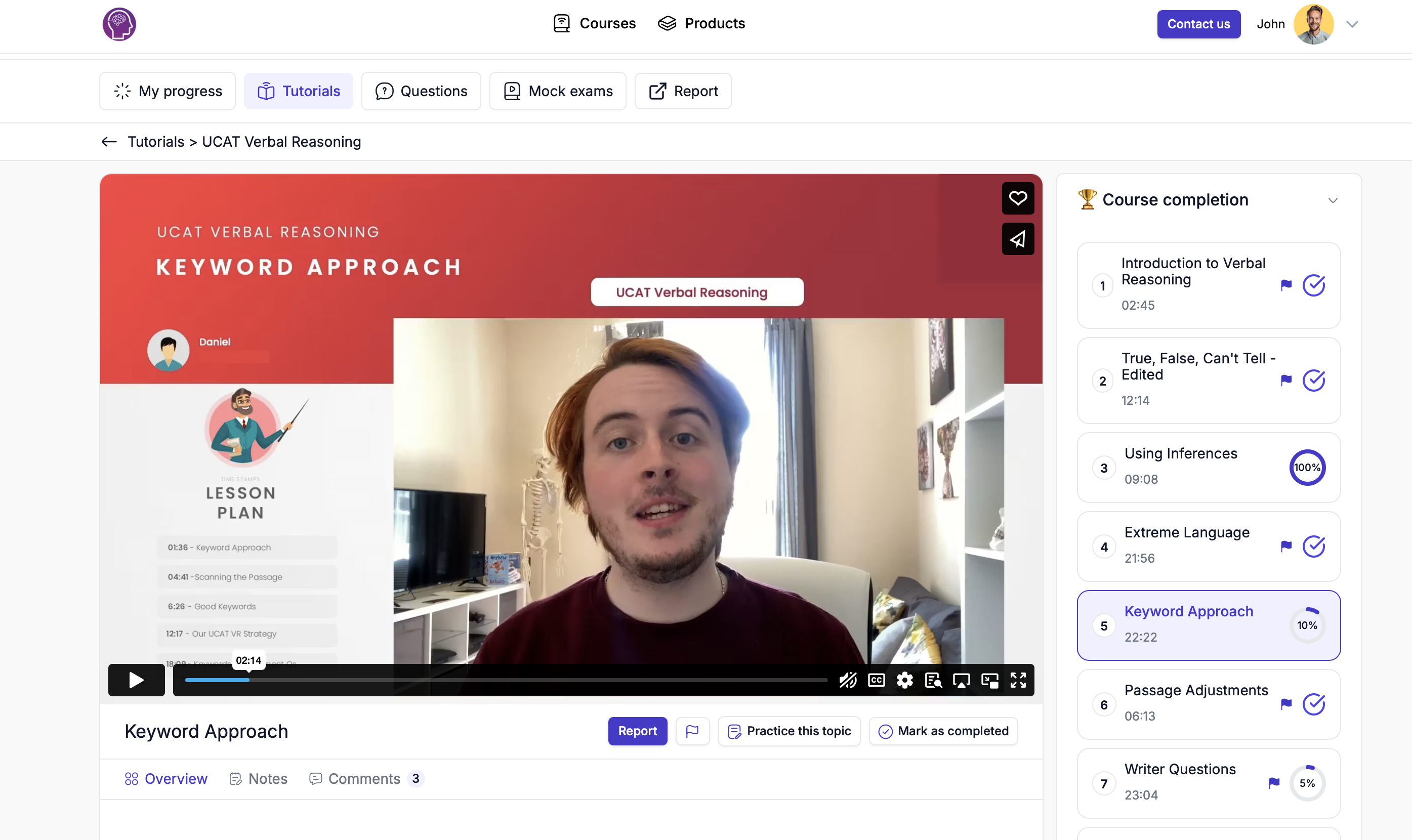Open the Mock exams tab
Image resolution: width=1412 pixels, height=840 pixels.
557,91
